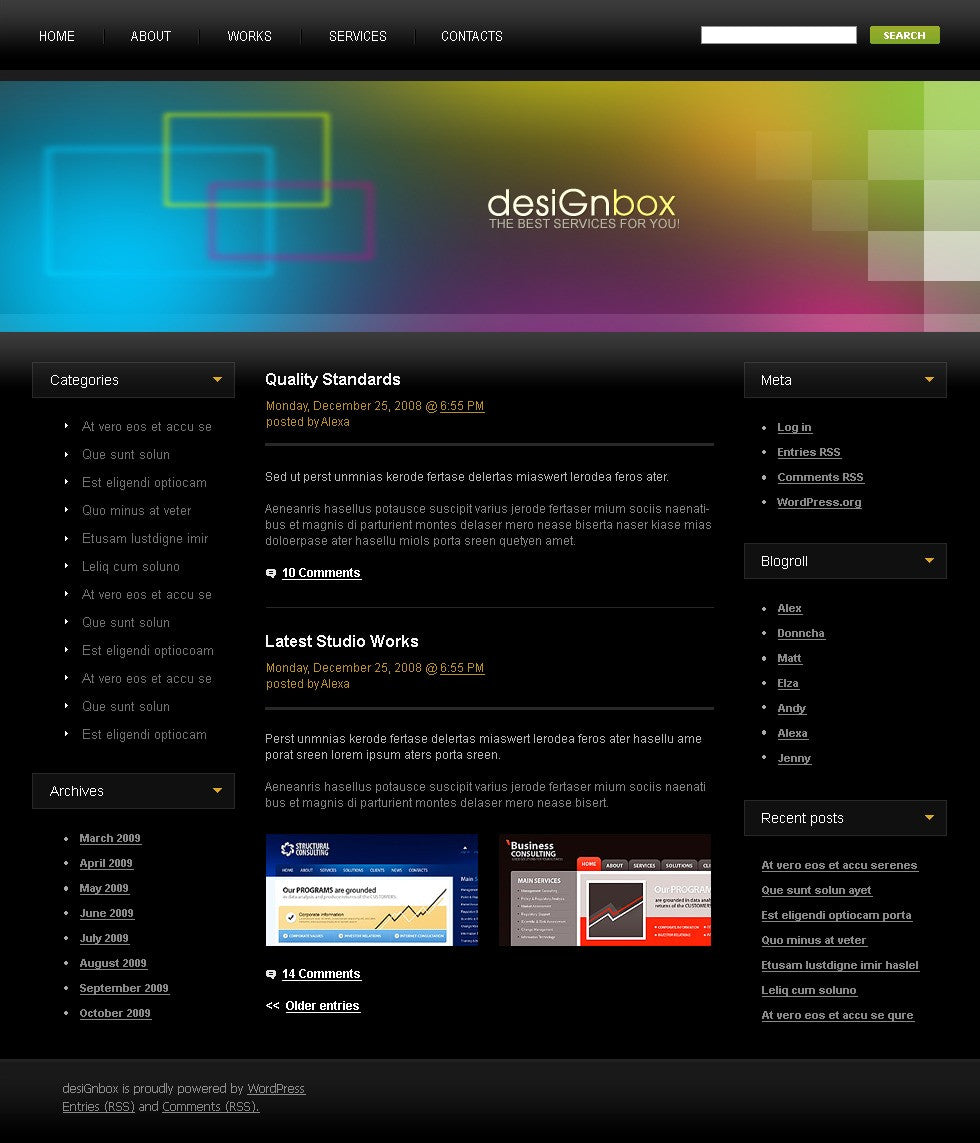
Task: Open Matt in the Blogroll
Action: (789, 658)
